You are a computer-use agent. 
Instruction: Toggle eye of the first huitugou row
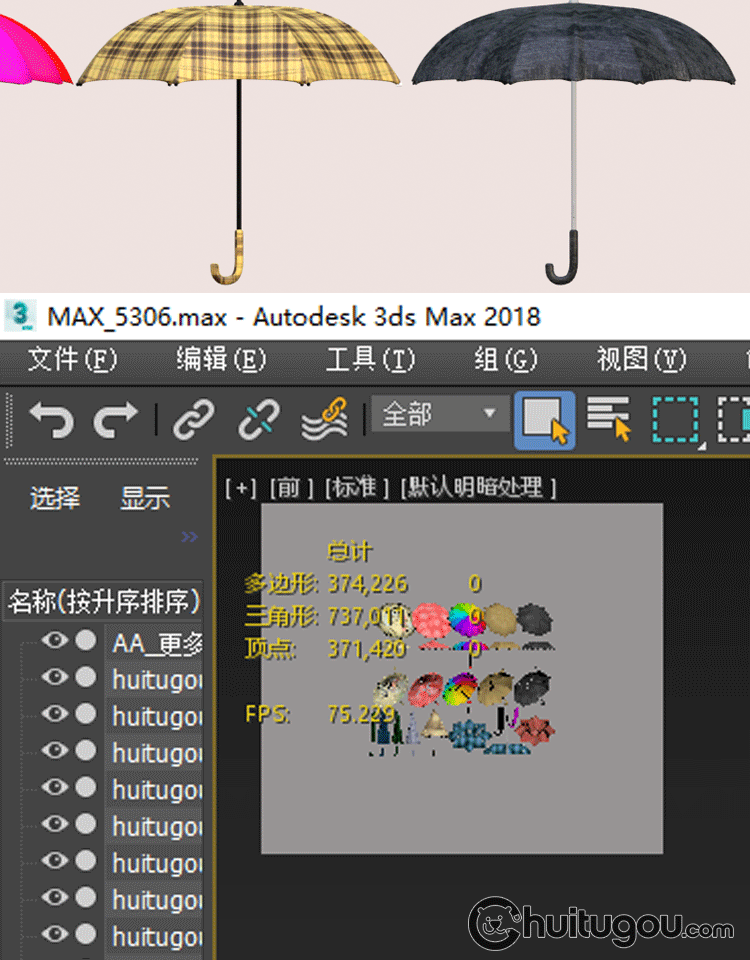pyautogui.click(x=54, y=677)
